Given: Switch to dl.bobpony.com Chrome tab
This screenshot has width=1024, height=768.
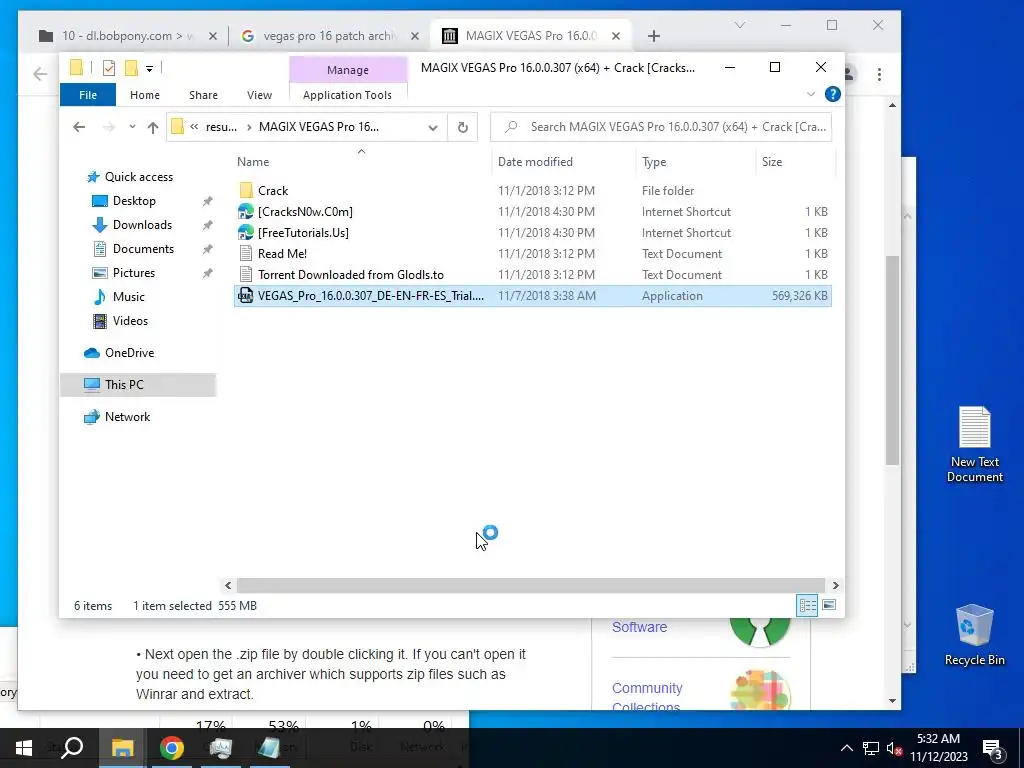Looking at the screenshot, I should tap(126, 36).
